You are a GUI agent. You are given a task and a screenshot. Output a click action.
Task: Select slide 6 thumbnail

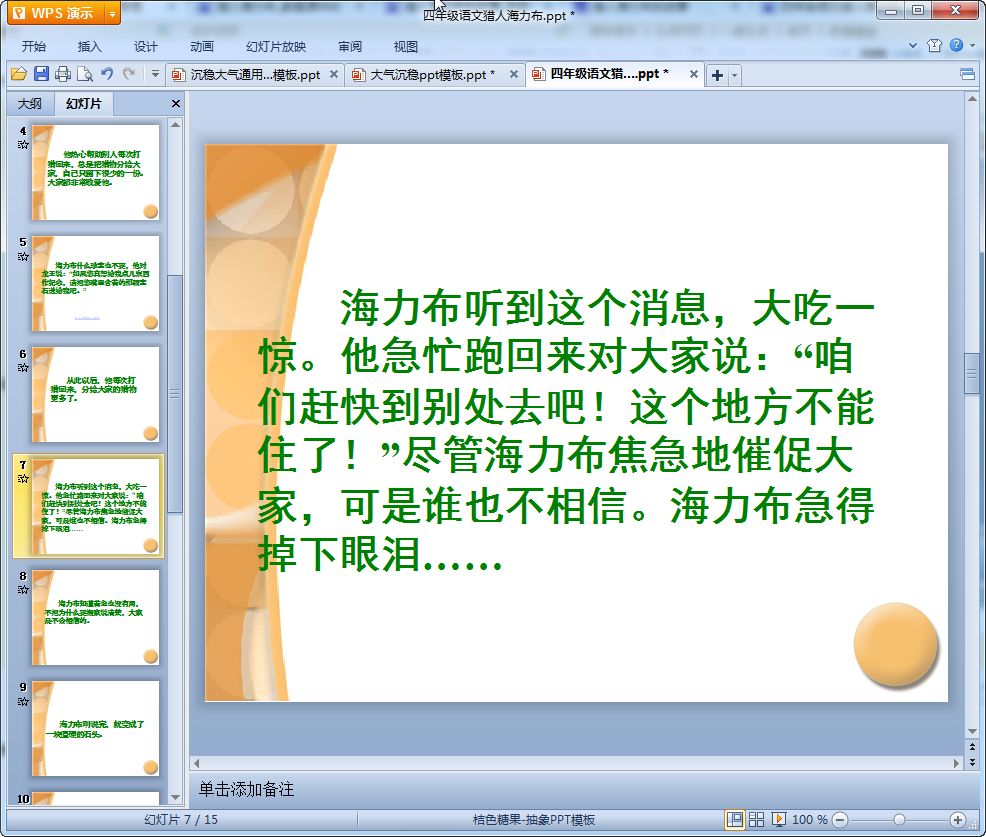96,394
